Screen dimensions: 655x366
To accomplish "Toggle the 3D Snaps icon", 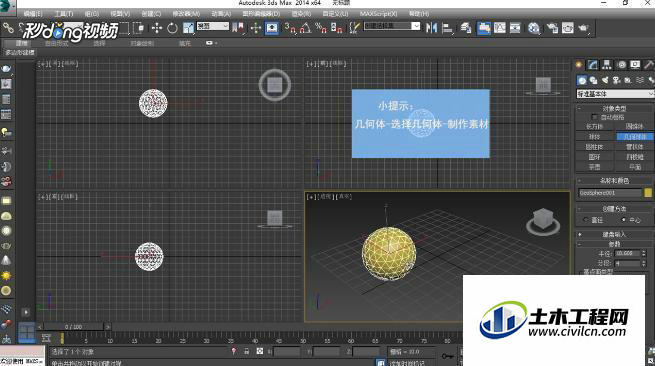I will pos(289,28).
